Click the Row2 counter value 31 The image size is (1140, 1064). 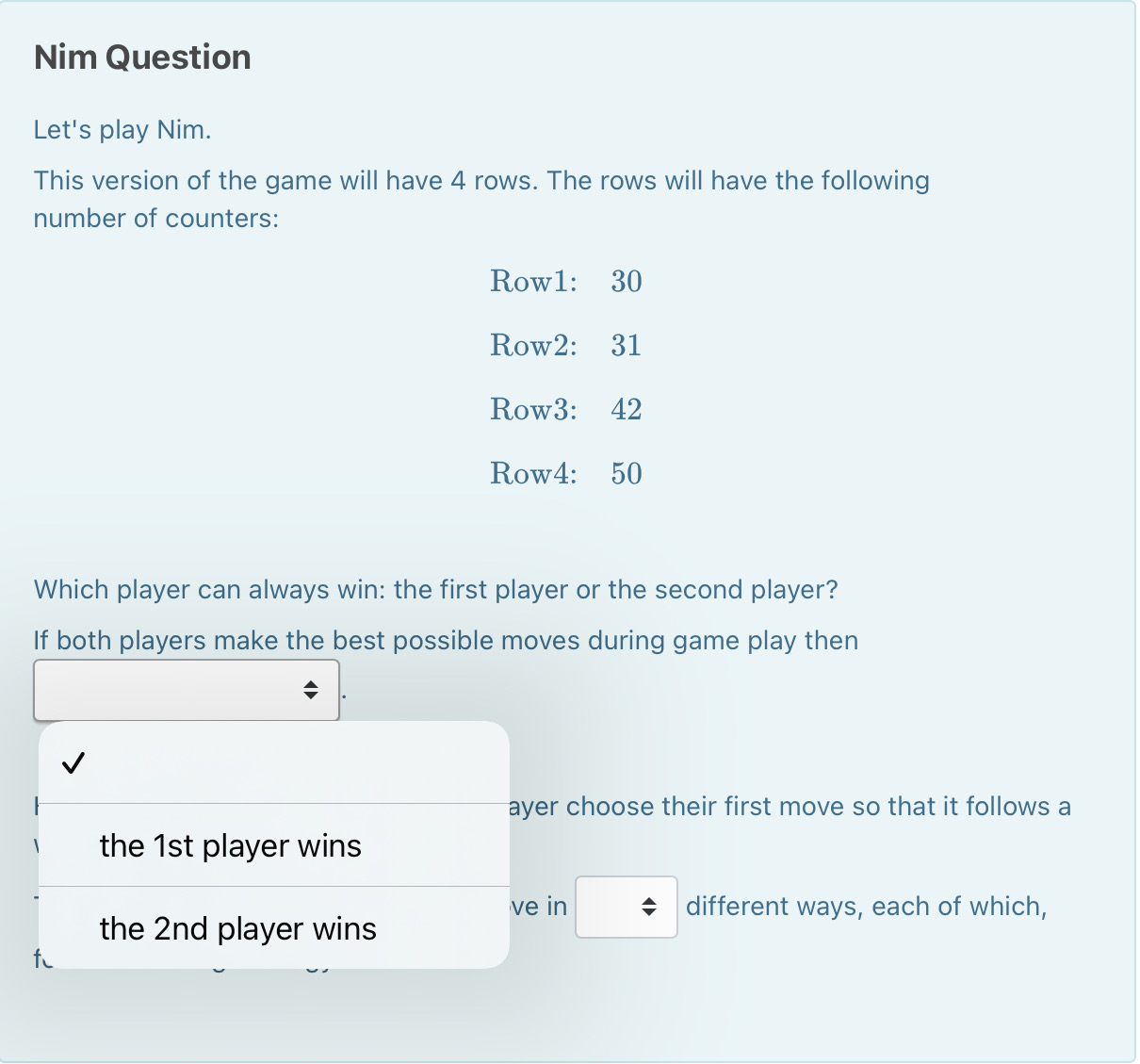pos(625,345)
